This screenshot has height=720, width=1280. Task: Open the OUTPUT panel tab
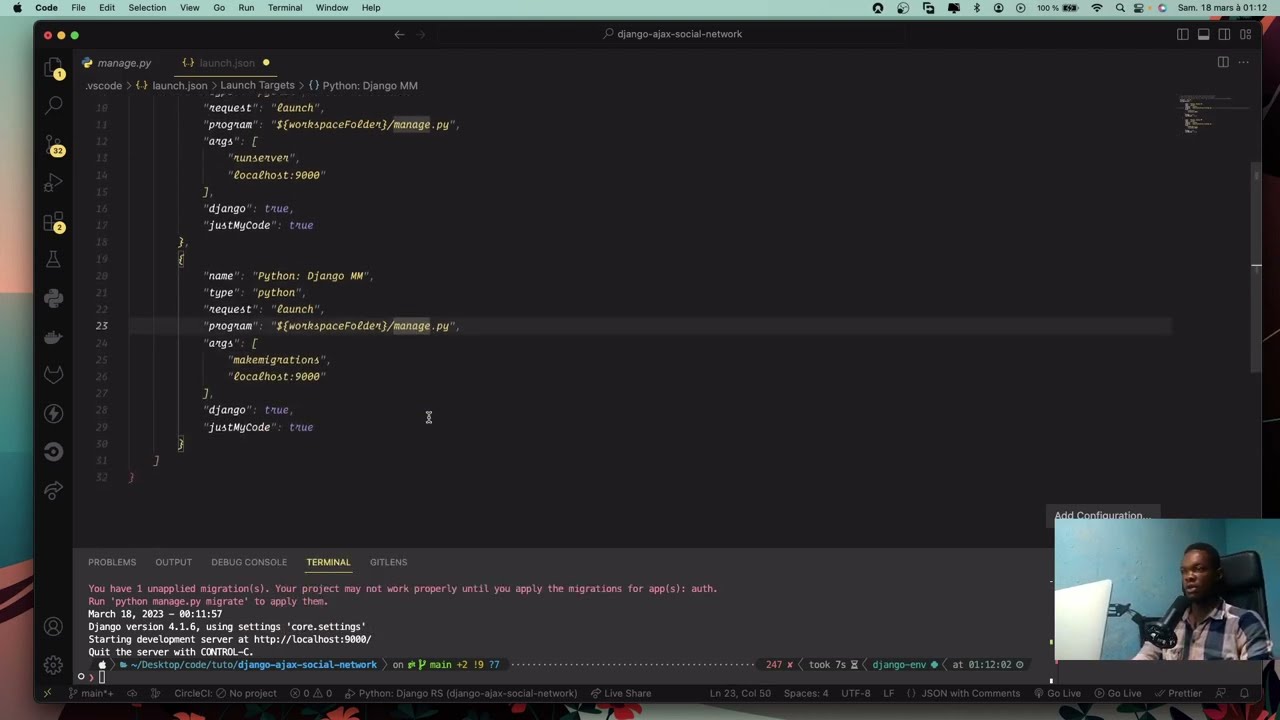click(173, 562)
